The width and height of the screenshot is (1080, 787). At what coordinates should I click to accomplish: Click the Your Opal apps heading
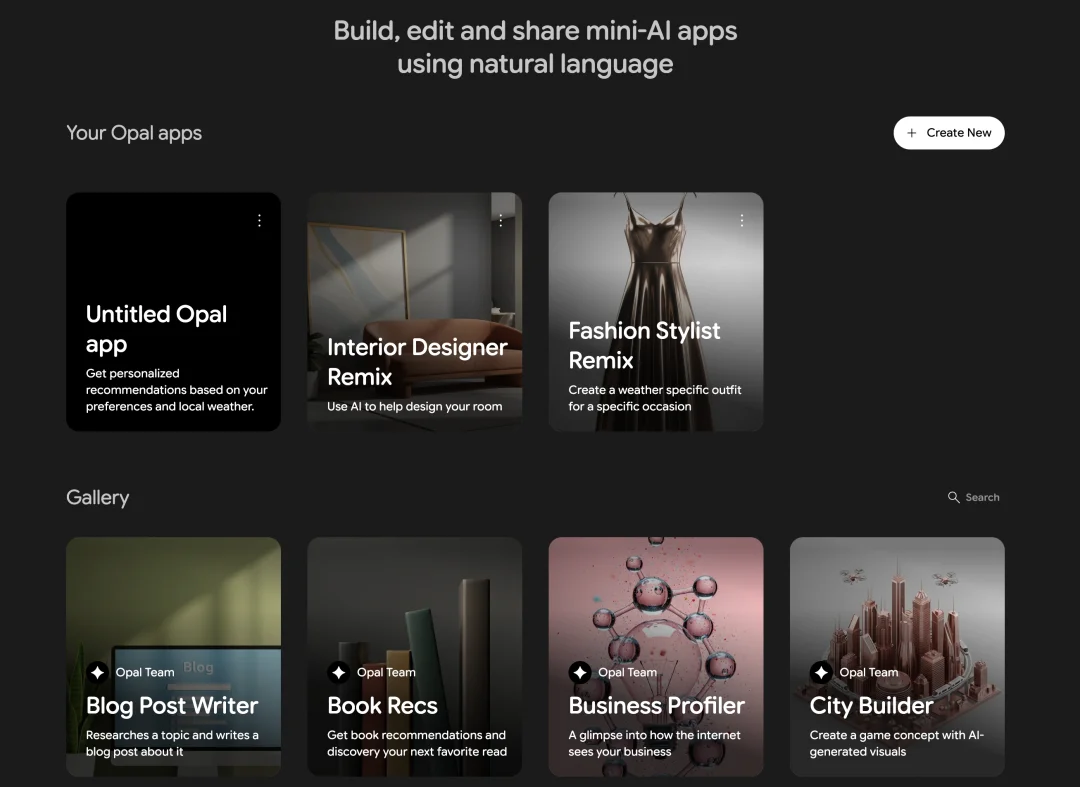point(134,133)
